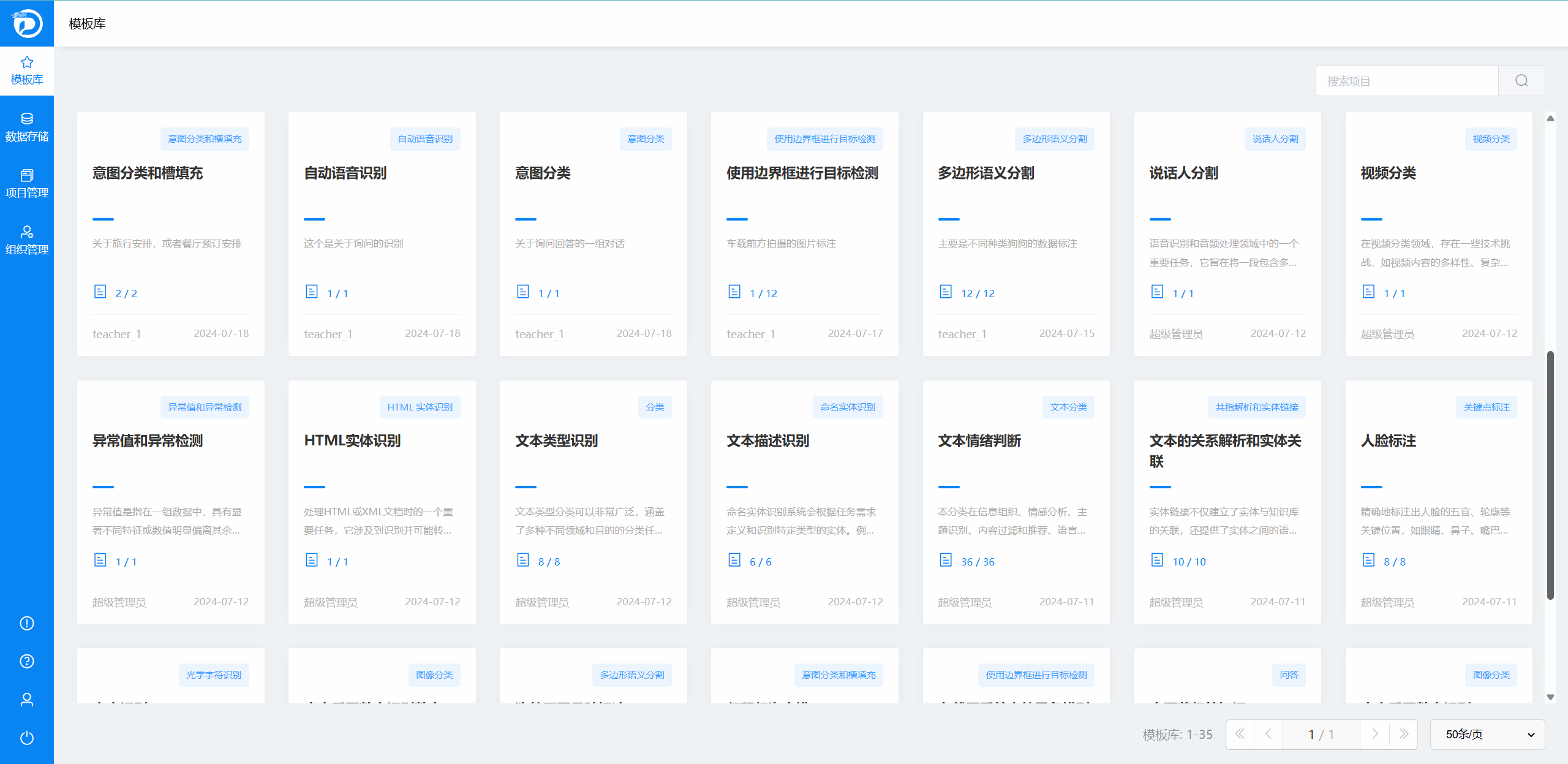Select the 模板库 sidebar tab
1568x764 pixels.
point(27,71)
